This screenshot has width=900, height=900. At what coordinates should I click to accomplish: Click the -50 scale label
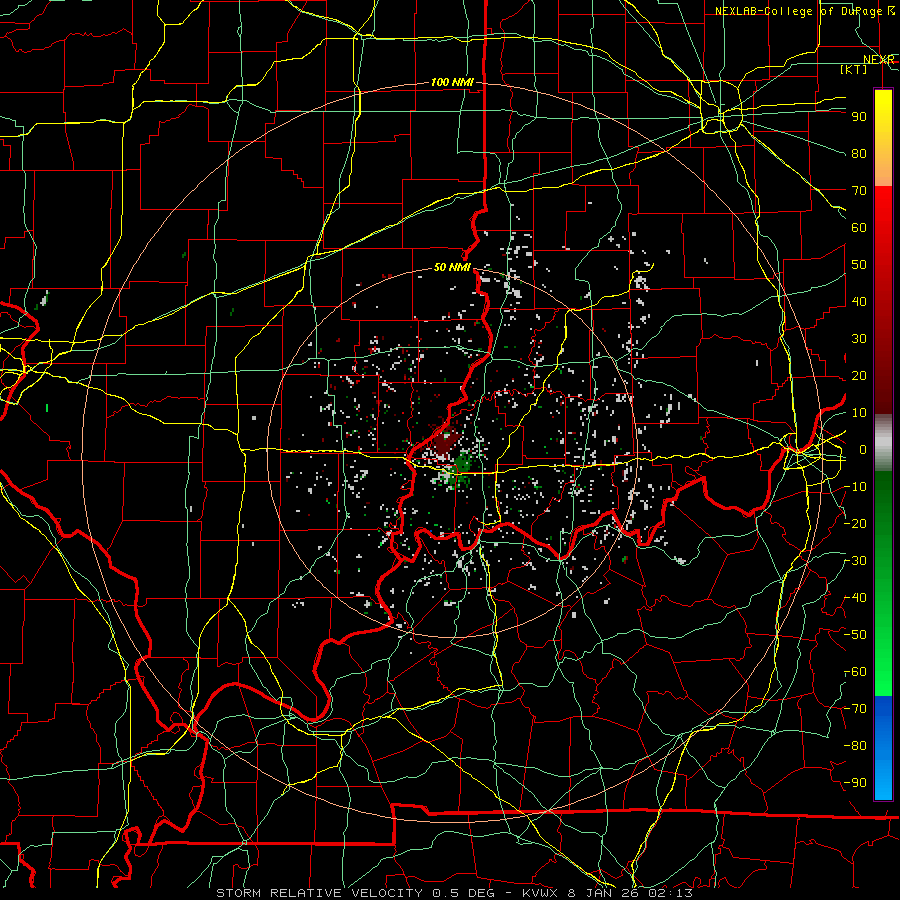pyautogui.click(x=855, y=635)
